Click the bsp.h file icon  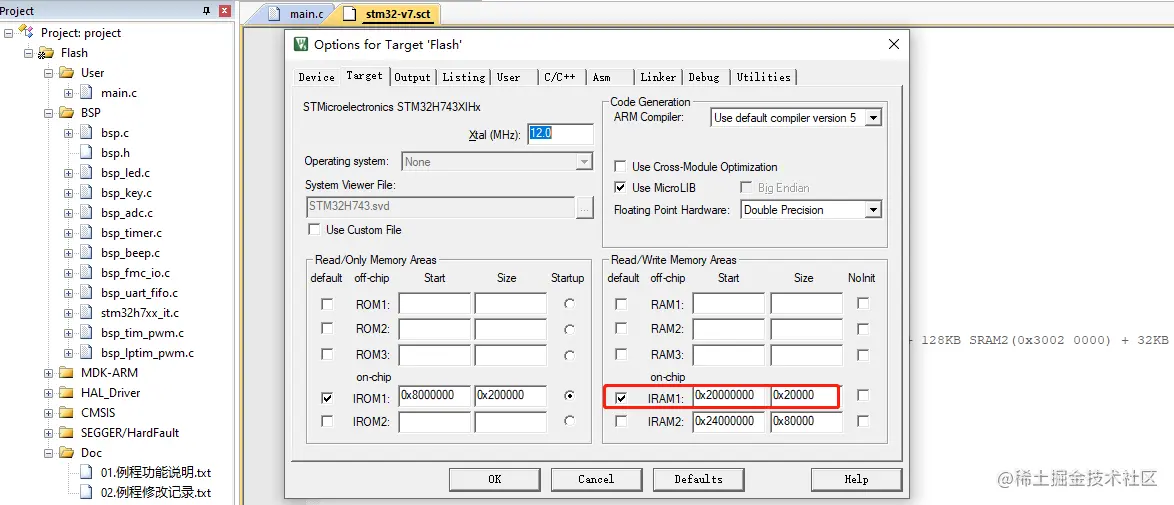click(x=88, y=153)
